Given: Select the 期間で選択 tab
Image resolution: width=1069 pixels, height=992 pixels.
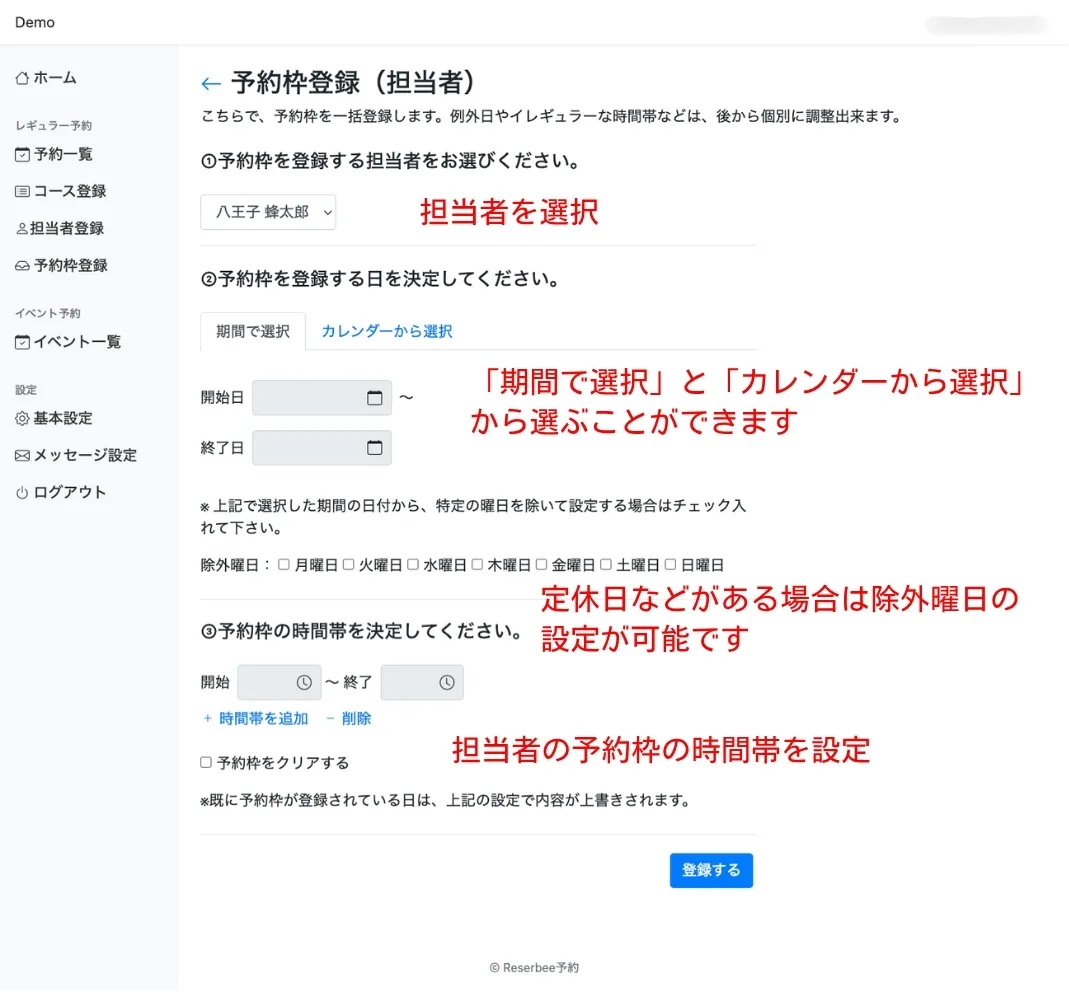Looking at the screenshot, I should click(253, 331).
